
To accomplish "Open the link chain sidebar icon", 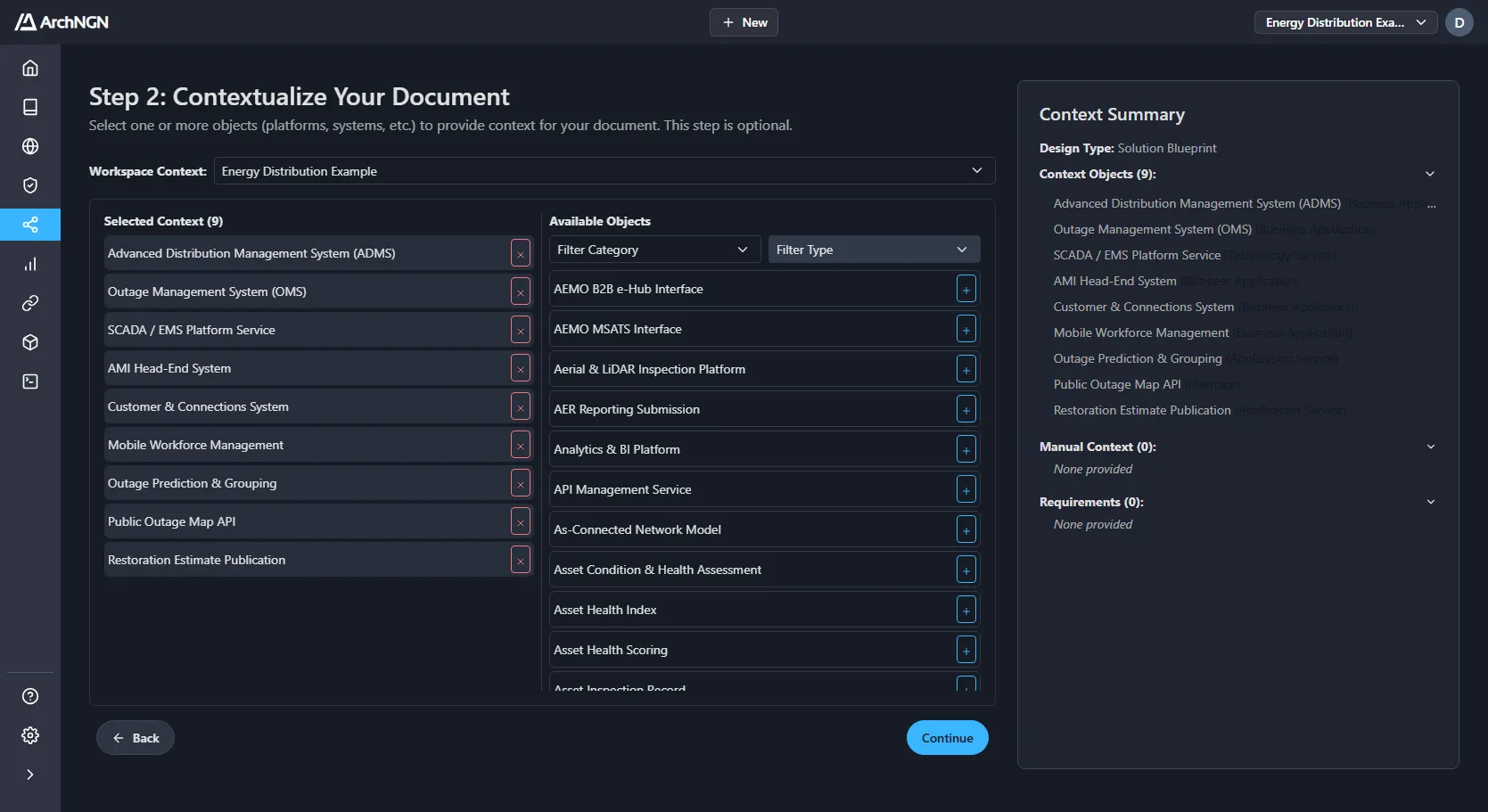I will (x=30, y=303).
